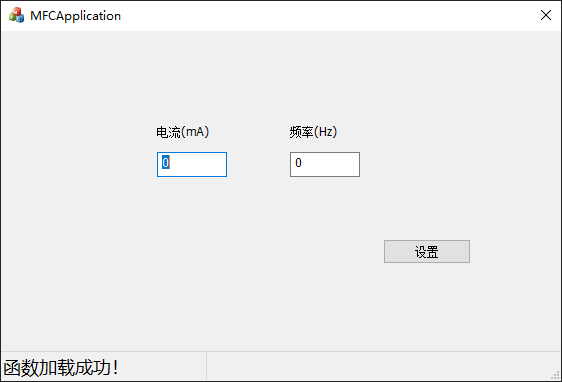
Task: Click the status bar pane divider line
Action: pos(206,367)
